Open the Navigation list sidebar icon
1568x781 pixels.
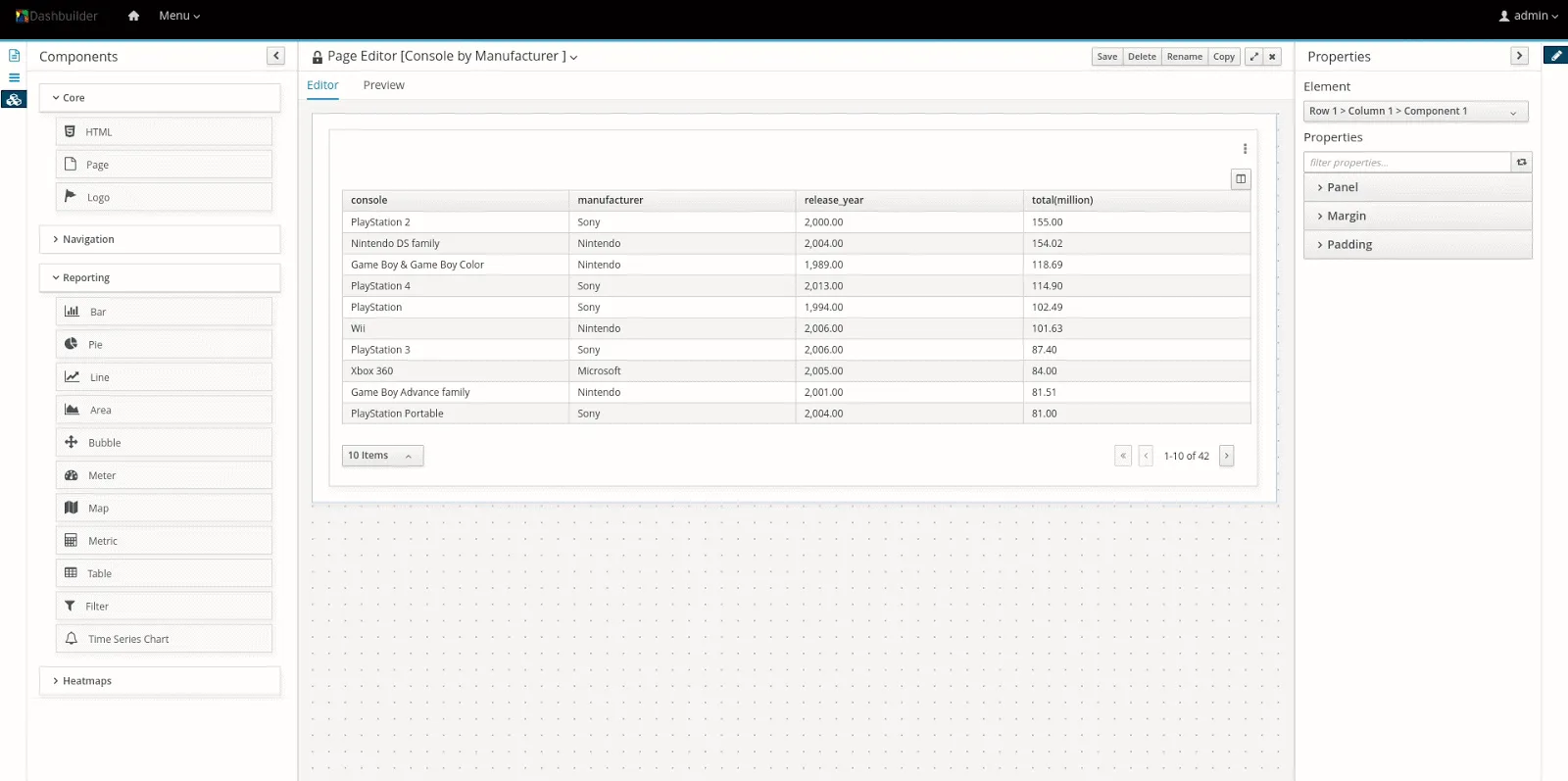[x=14, y=77]
